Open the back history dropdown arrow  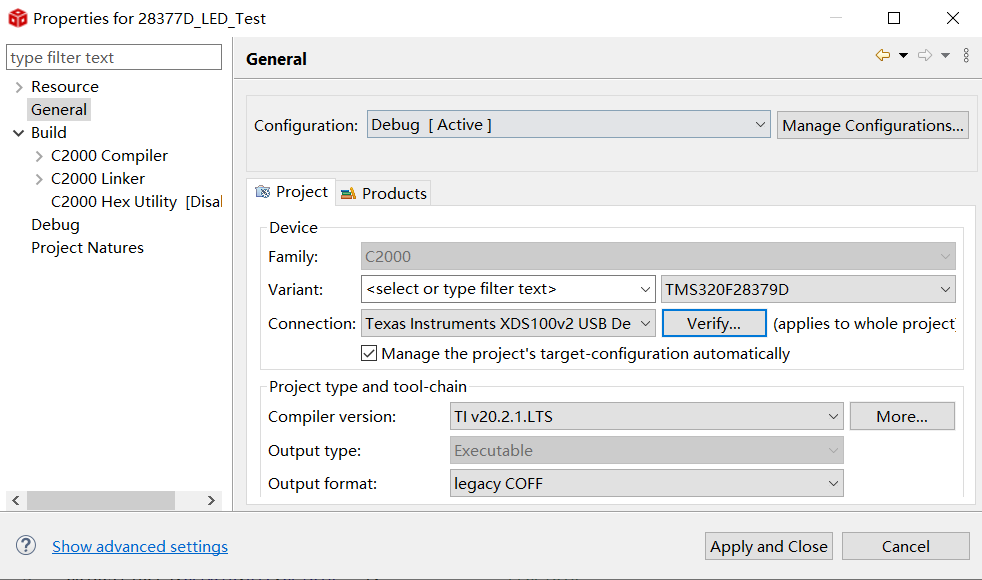coord(903,56)
